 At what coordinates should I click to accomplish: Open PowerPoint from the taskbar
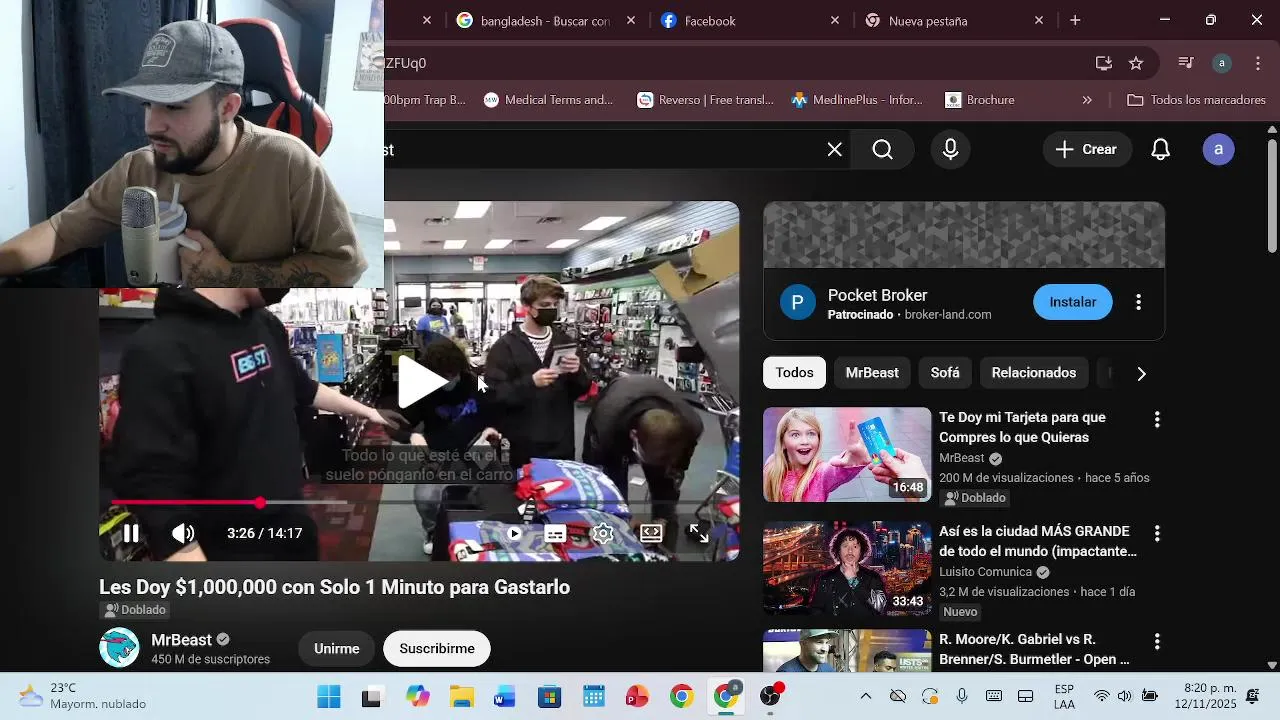[x=637, y=697]
